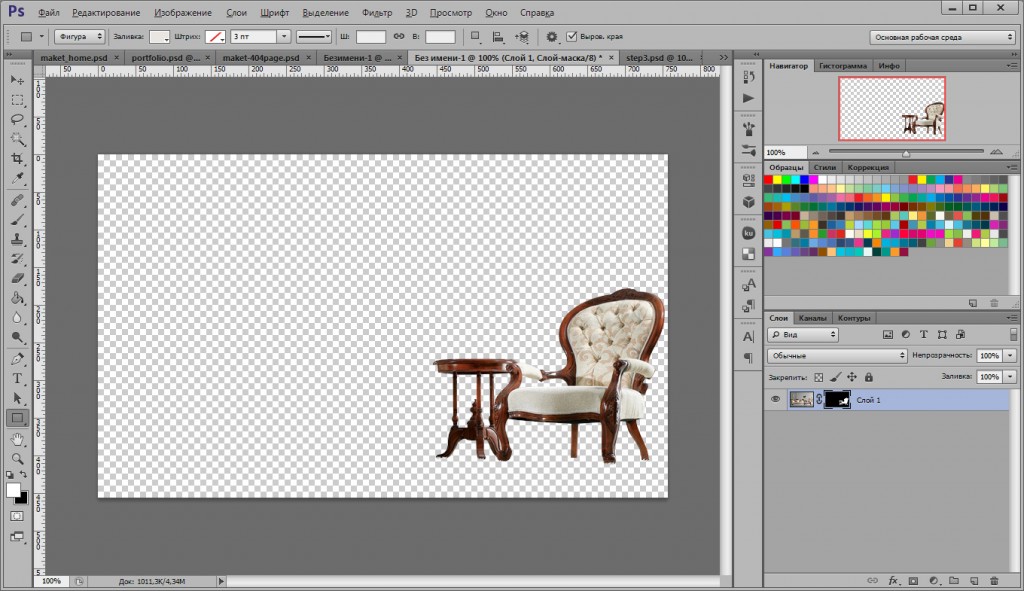Select the Type tool
Screen dimensions: 1024x591
click(x=17, y=378)
